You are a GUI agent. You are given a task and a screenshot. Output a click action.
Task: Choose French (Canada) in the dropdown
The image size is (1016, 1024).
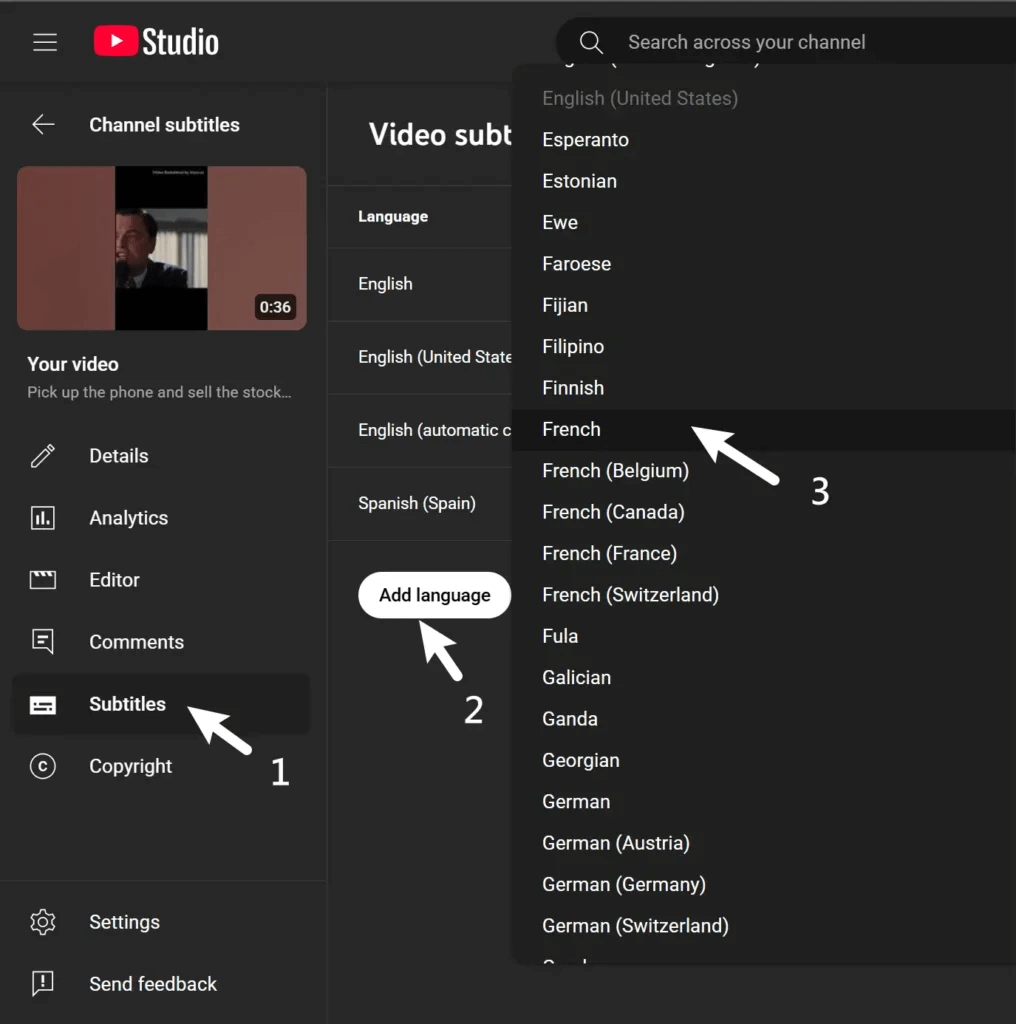point(613,512)
